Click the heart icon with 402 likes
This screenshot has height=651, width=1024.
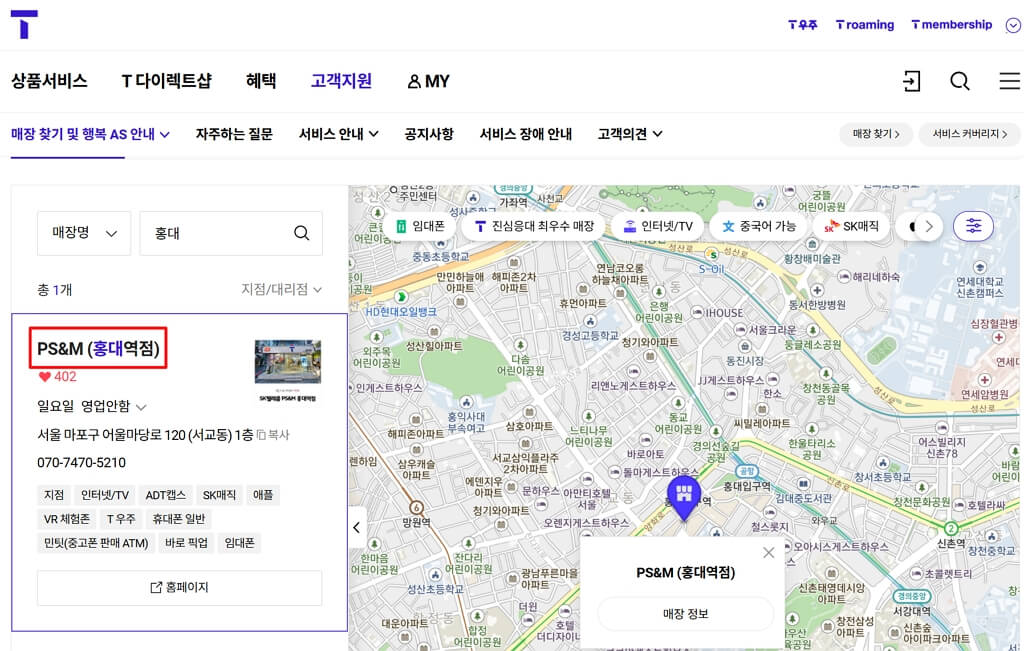(x=44, y=377)
